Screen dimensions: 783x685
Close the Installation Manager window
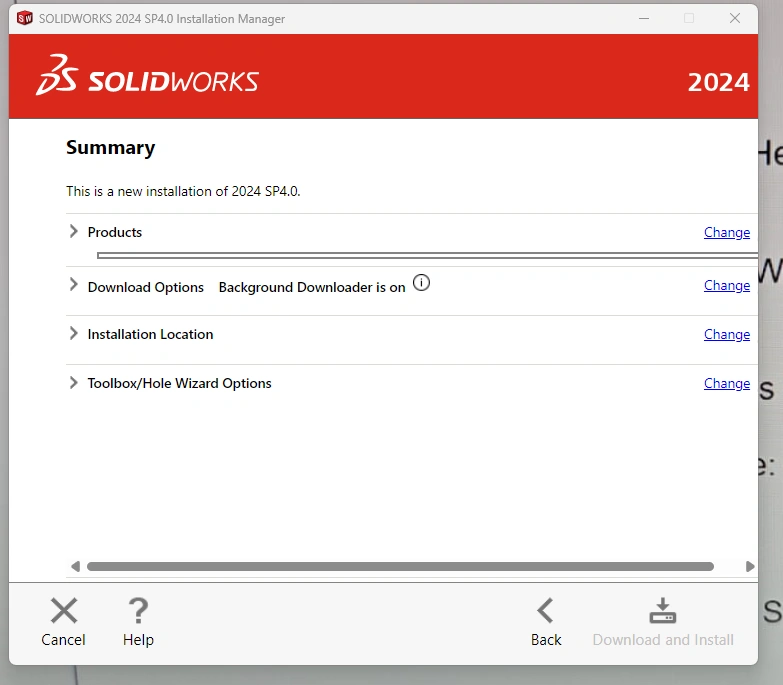click(735, 18)
